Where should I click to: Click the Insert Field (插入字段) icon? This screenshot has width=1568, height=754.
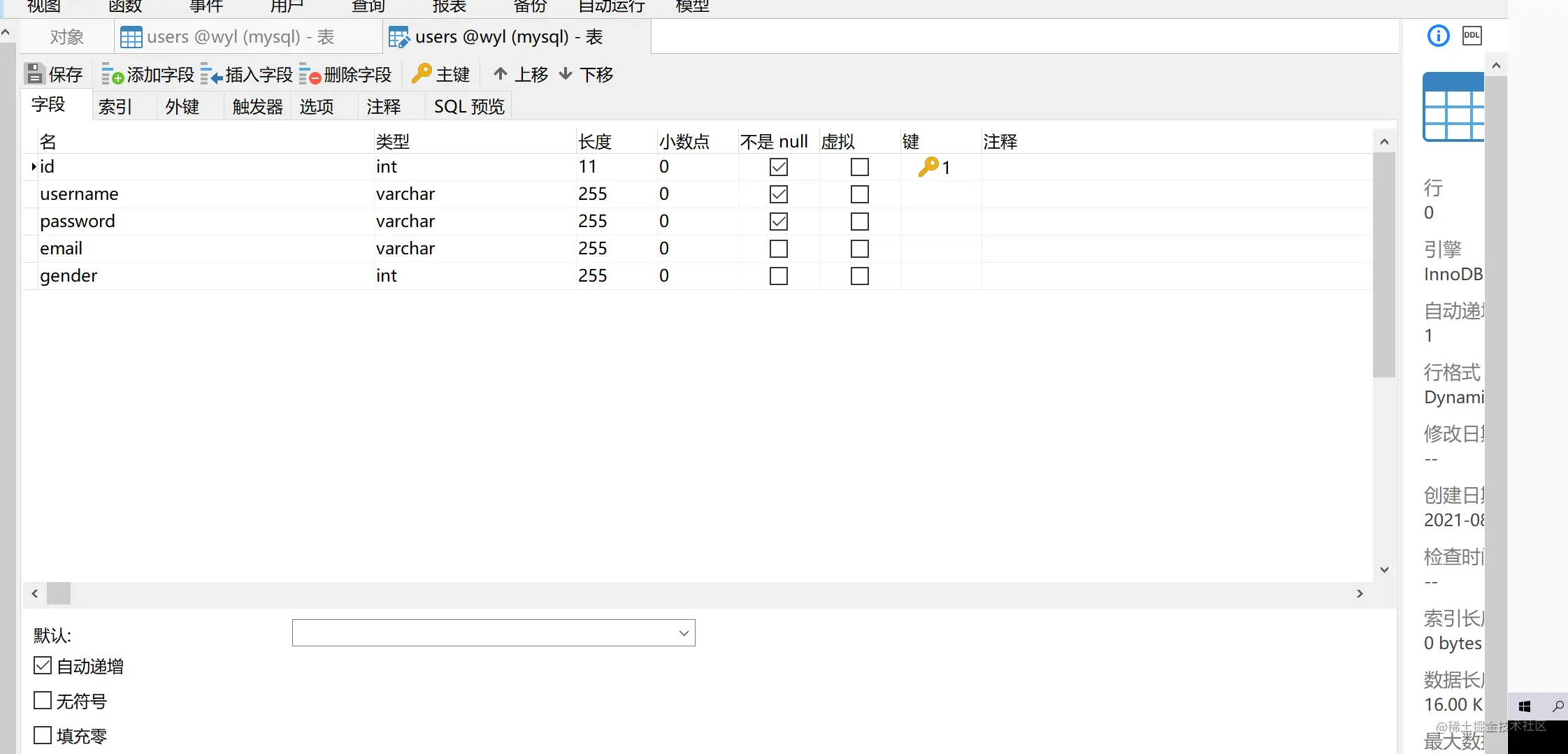[211, 74]
